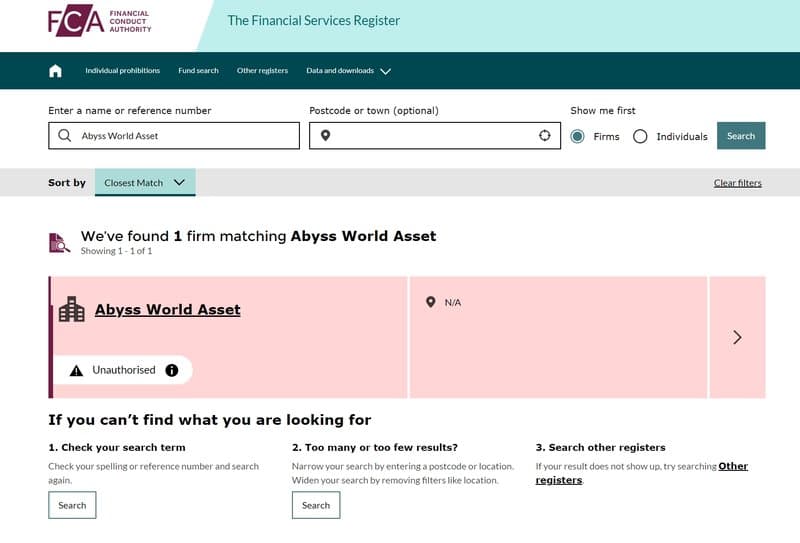Follow the Other registers link in step 3
The height and width of the screenshot is (543, 800).
pyautogui.click(x=641, y=473)
